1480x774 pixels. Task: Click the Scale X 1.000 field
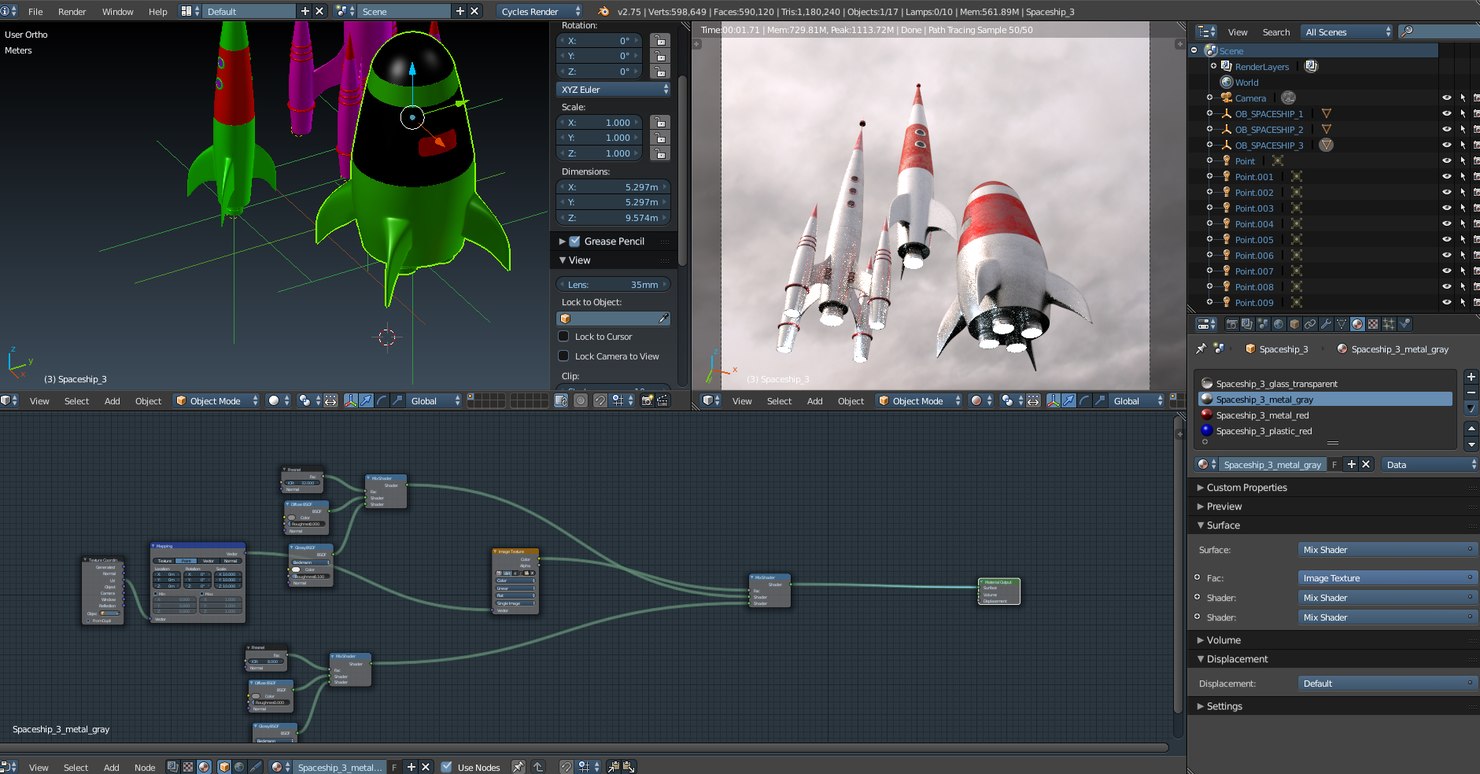tap(601, 122)
